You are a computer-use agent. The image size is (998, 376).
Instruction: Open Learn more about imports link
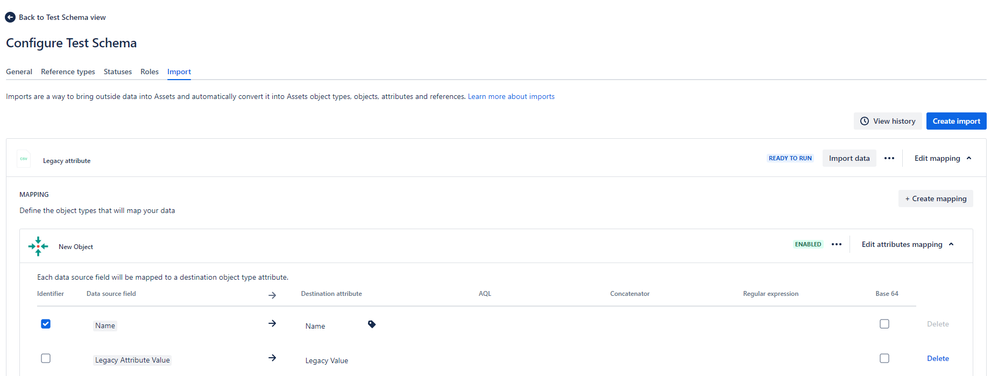point(511,97)
